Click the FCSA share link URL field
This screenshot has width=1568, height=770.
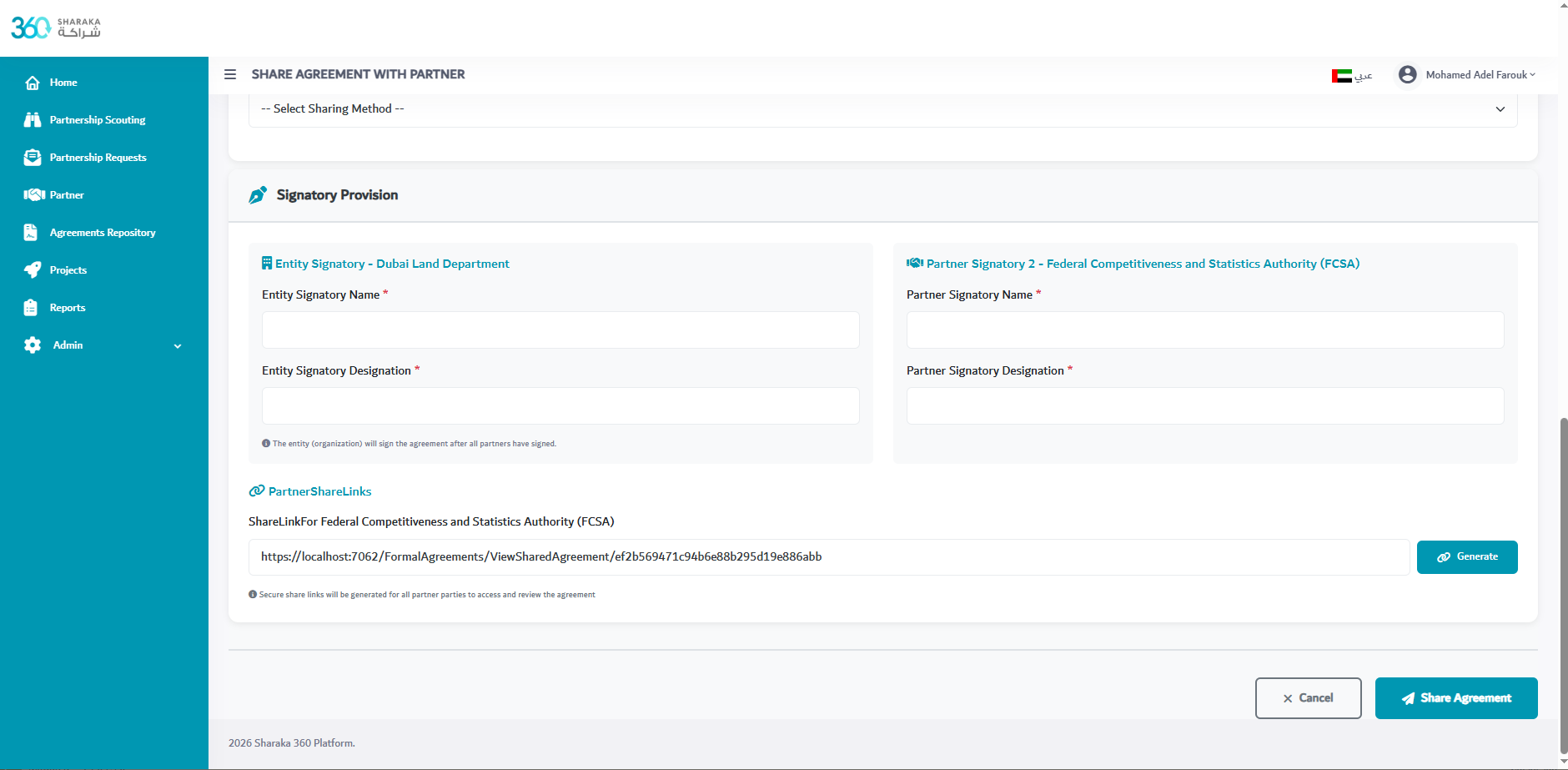829,557
